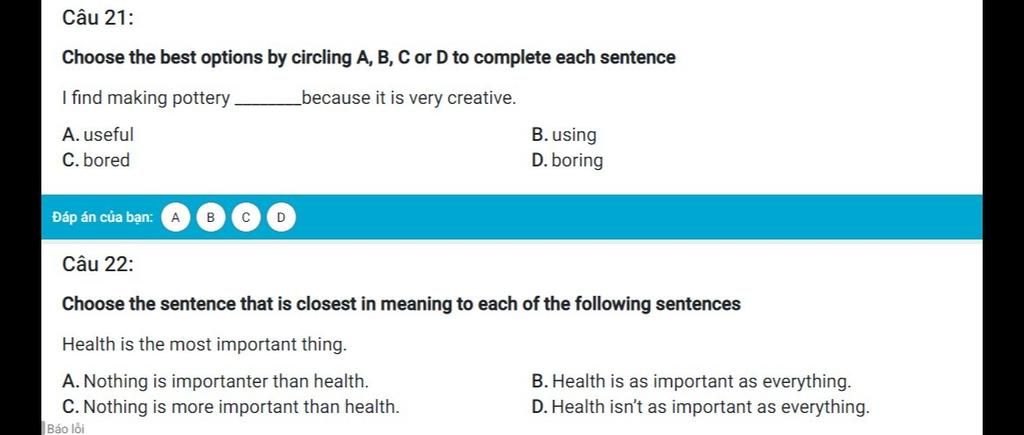
Task: Select answer bubble B for question 21
Action: coord(210,218)
